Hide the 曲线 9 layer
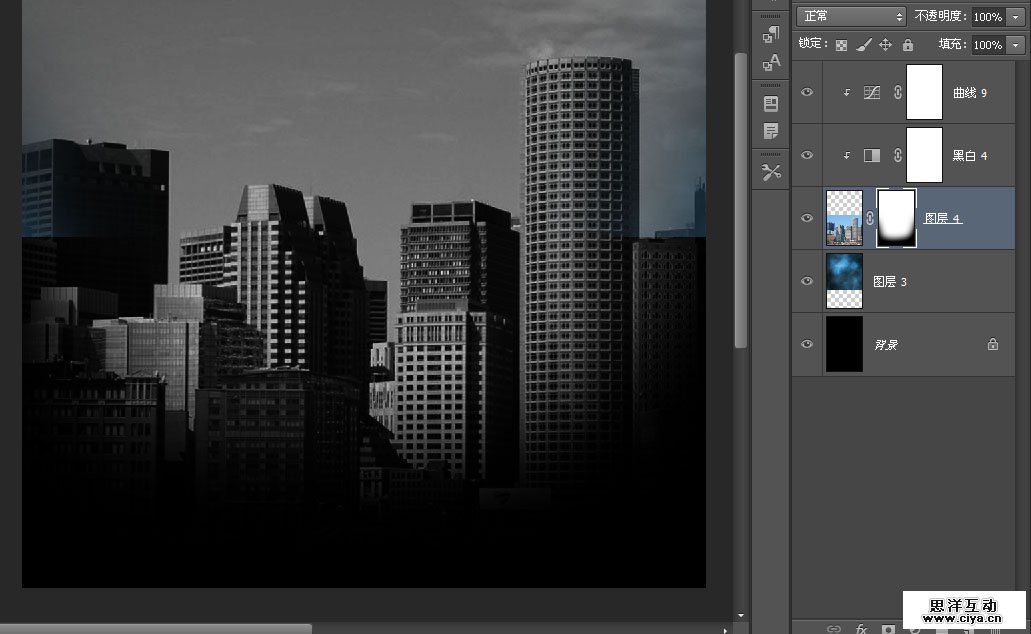This screenshot has width=1031, height=634. (807, 92)
